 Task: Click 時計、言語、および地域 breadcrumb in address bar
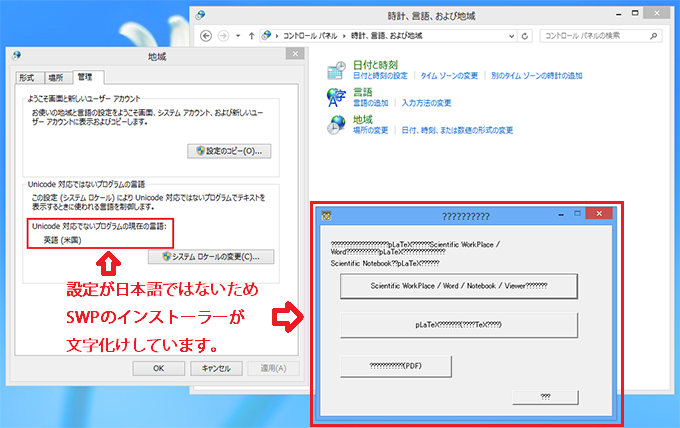[x=386, y=36]
